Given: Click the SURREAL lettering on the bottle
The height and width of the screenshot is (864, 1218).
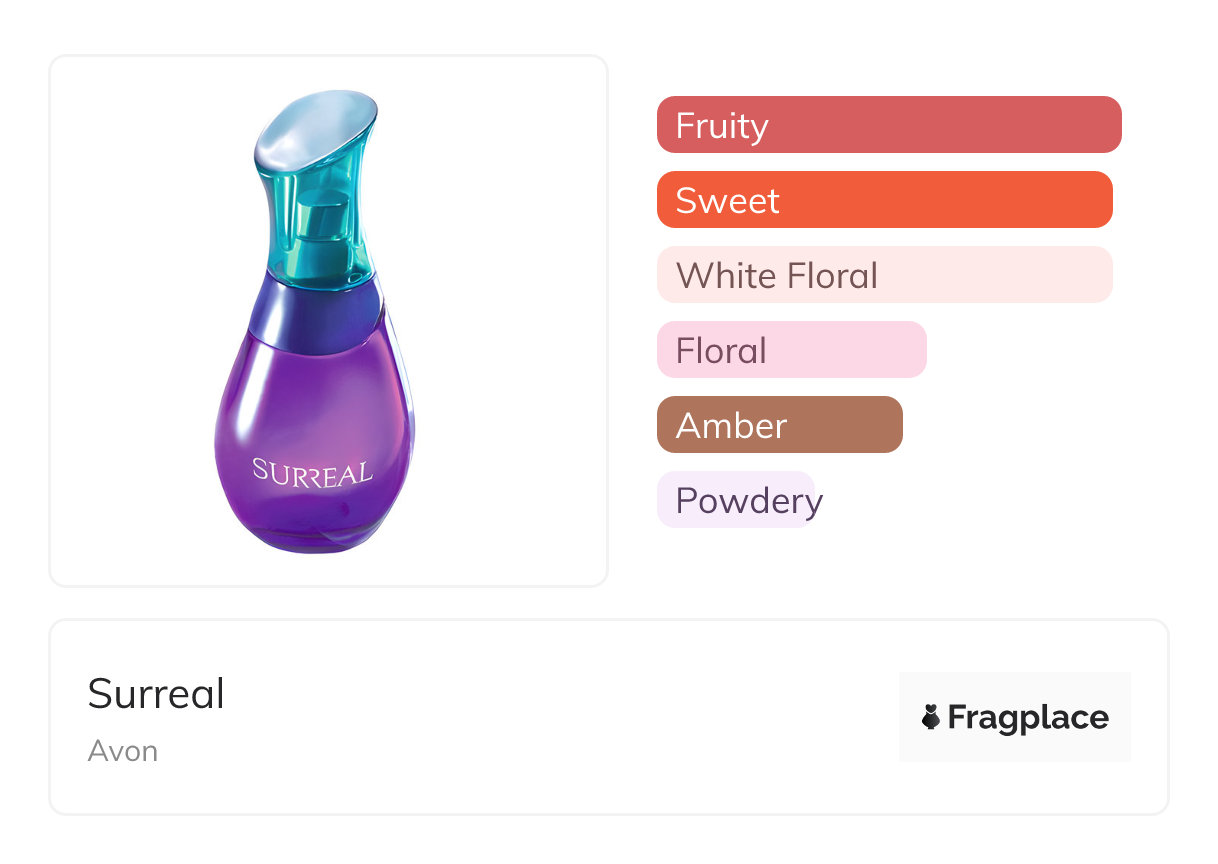Looking at the screenshot, I should click(x=312, y=472).
